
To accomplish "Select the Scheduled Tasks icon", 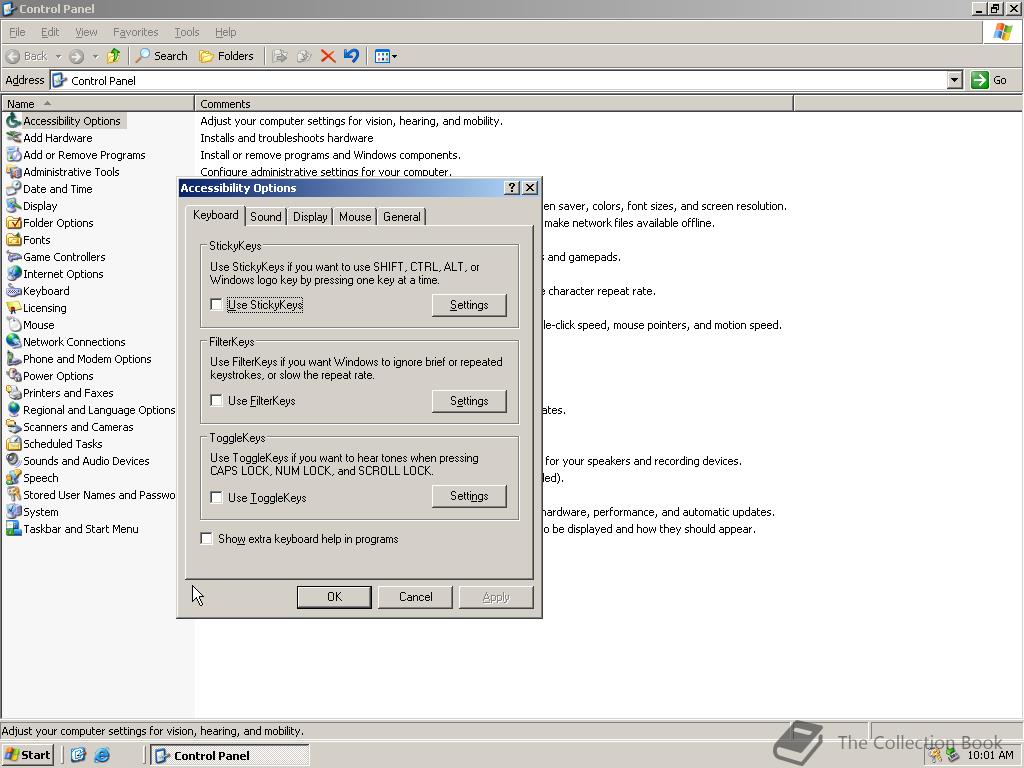I will click(13, 443).
